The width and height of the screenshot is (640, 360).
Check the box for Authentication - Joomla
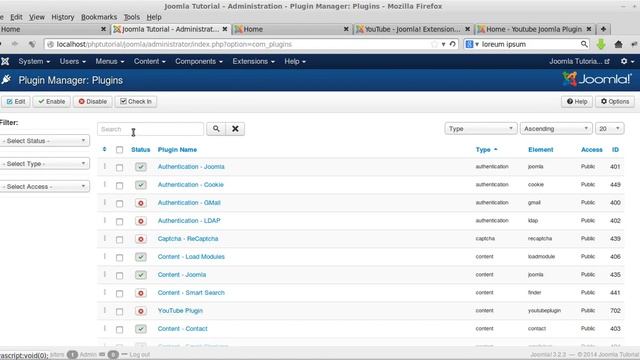point(119,167)
